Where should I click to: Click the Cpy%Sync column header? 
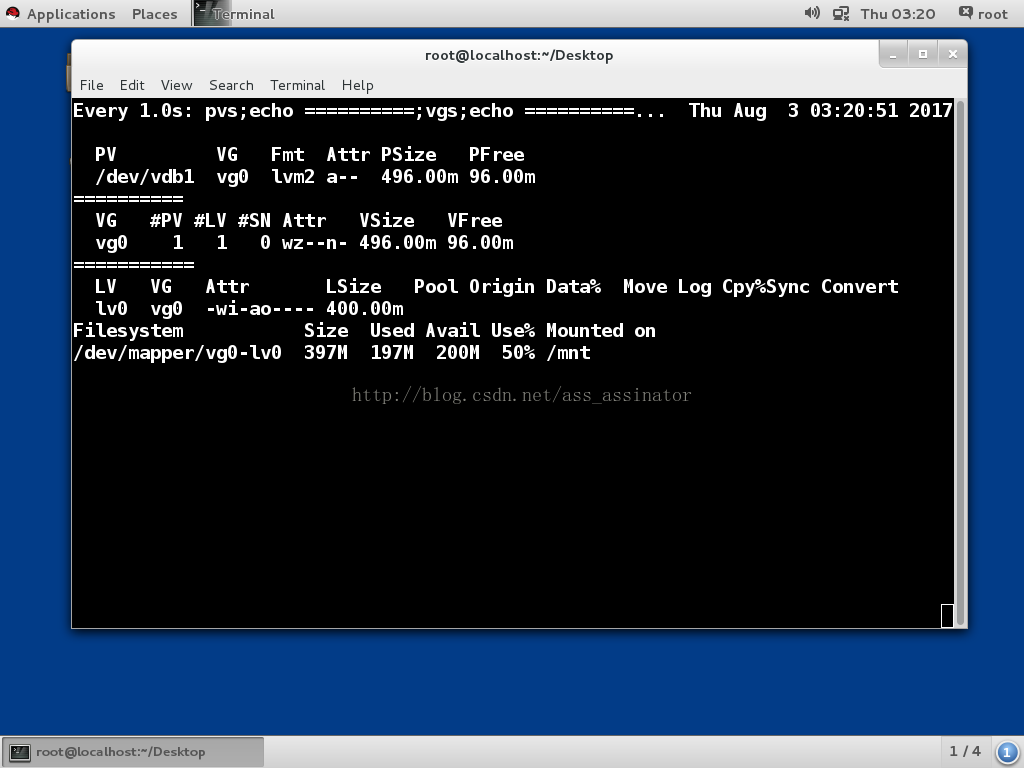765,287
